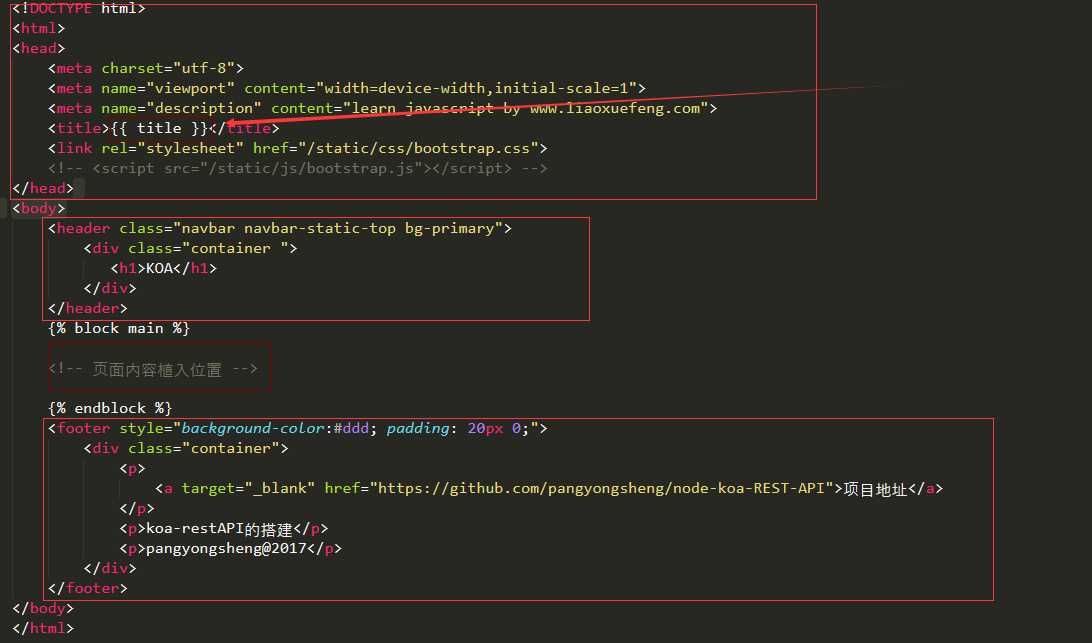Click the div class="container" line in footer
Image resolution: width=1092 pixels, height=643 pixels.
point(186,449)
